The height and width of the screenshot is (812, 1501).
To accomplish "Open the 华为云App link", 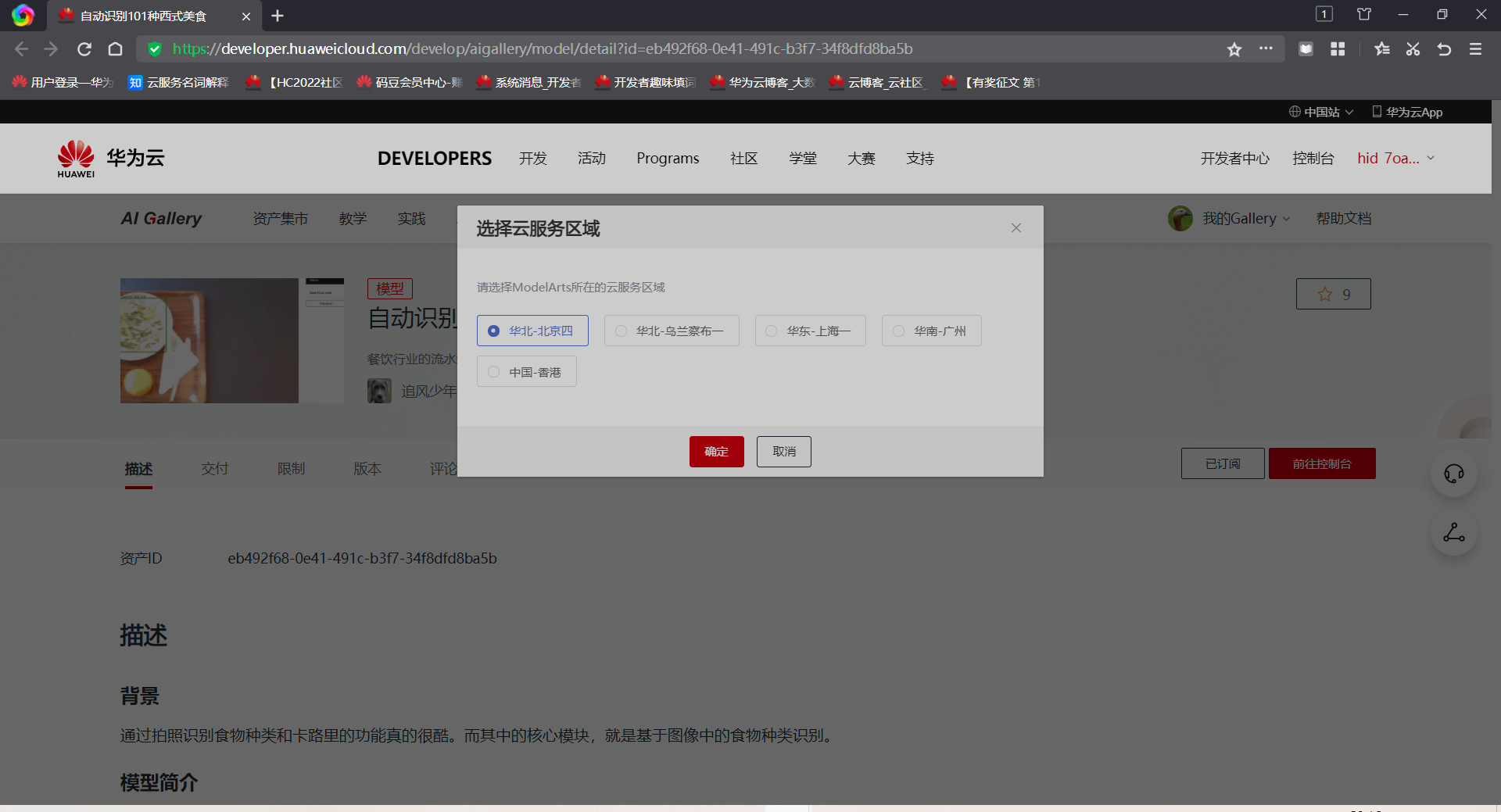I will [1407, 112].
